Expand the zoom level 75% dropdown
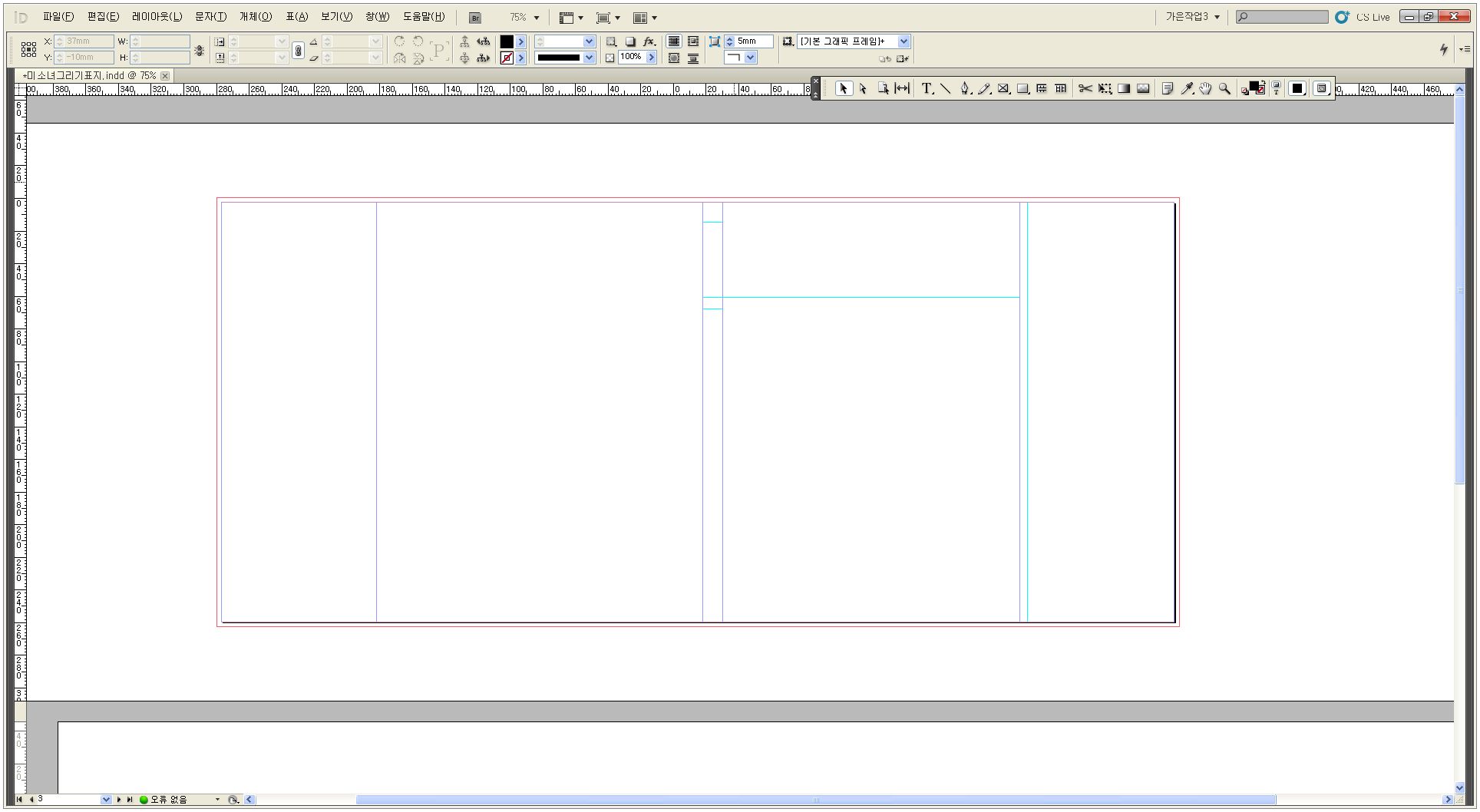 pos(537,18)
